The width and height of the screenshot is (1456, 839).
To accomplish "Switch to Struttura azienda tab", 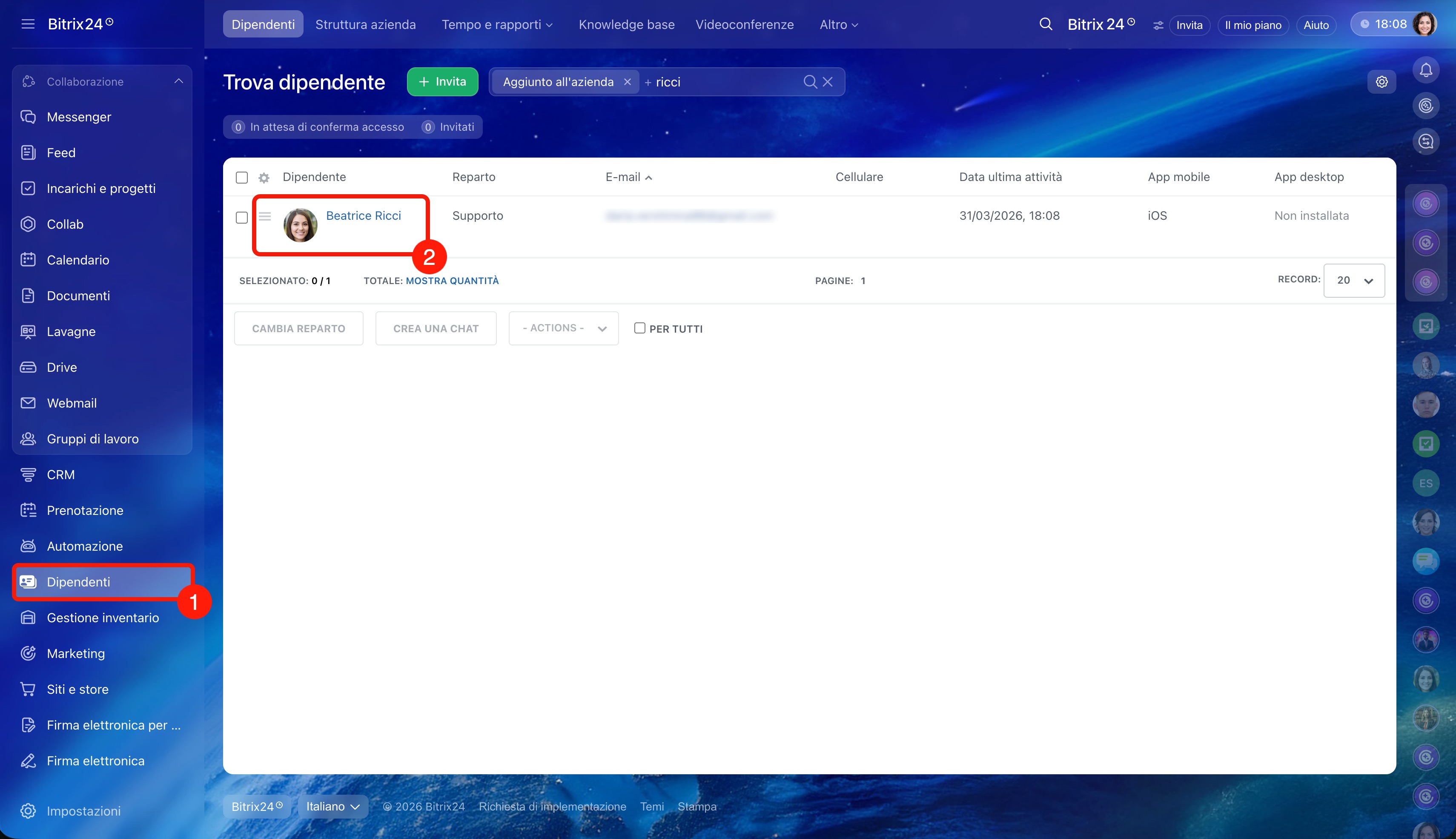I will coord(365,24).
